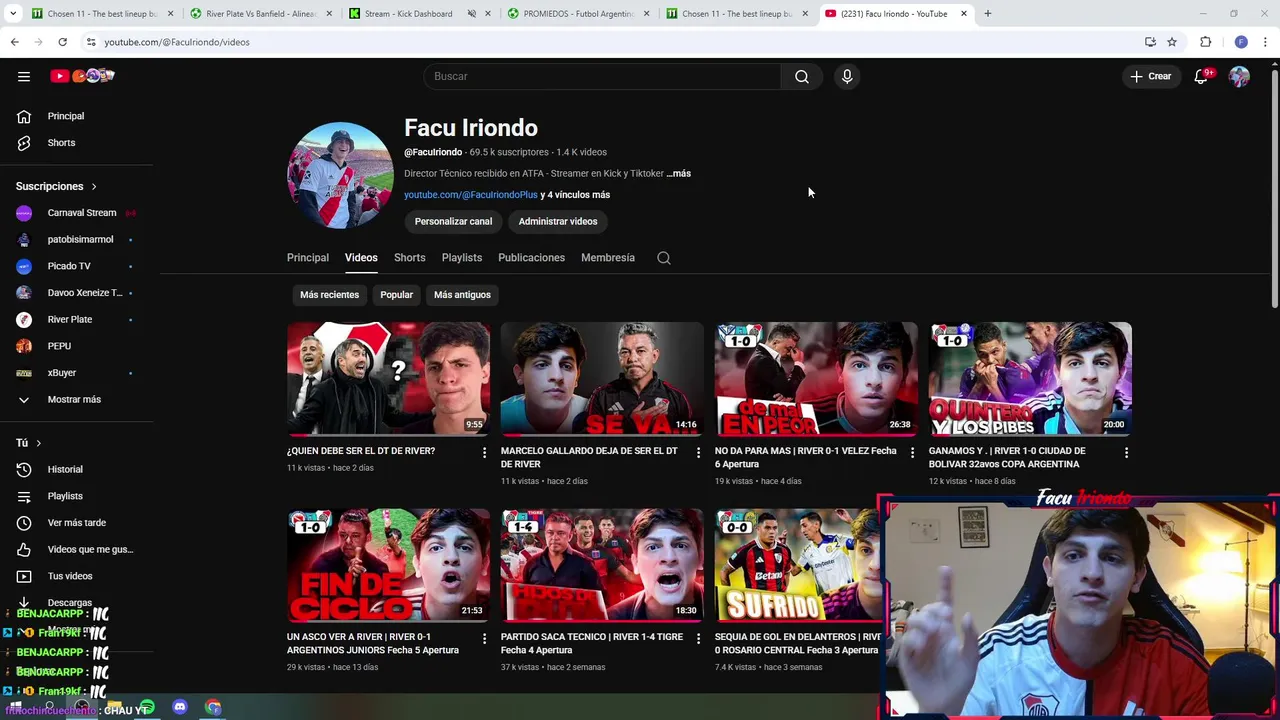Open options menu for GANAMOS Y video
The width and height of the screenshot is (1280, 720).
[1126, 453]
